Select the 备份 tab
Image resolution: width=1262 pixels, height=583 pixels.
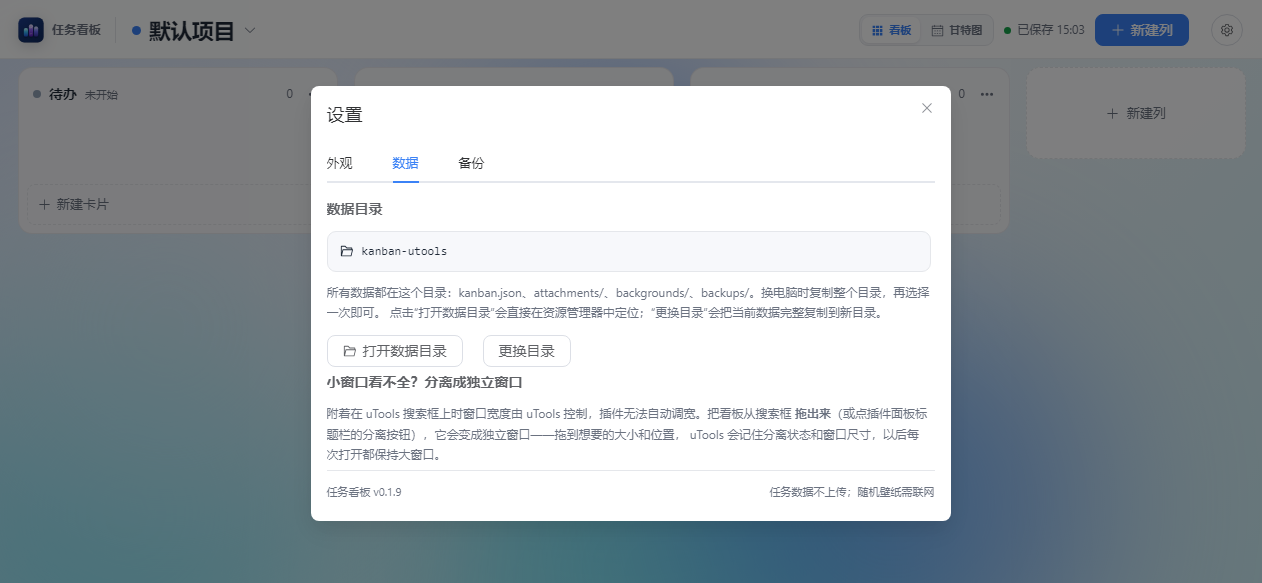tap(471, 163)
